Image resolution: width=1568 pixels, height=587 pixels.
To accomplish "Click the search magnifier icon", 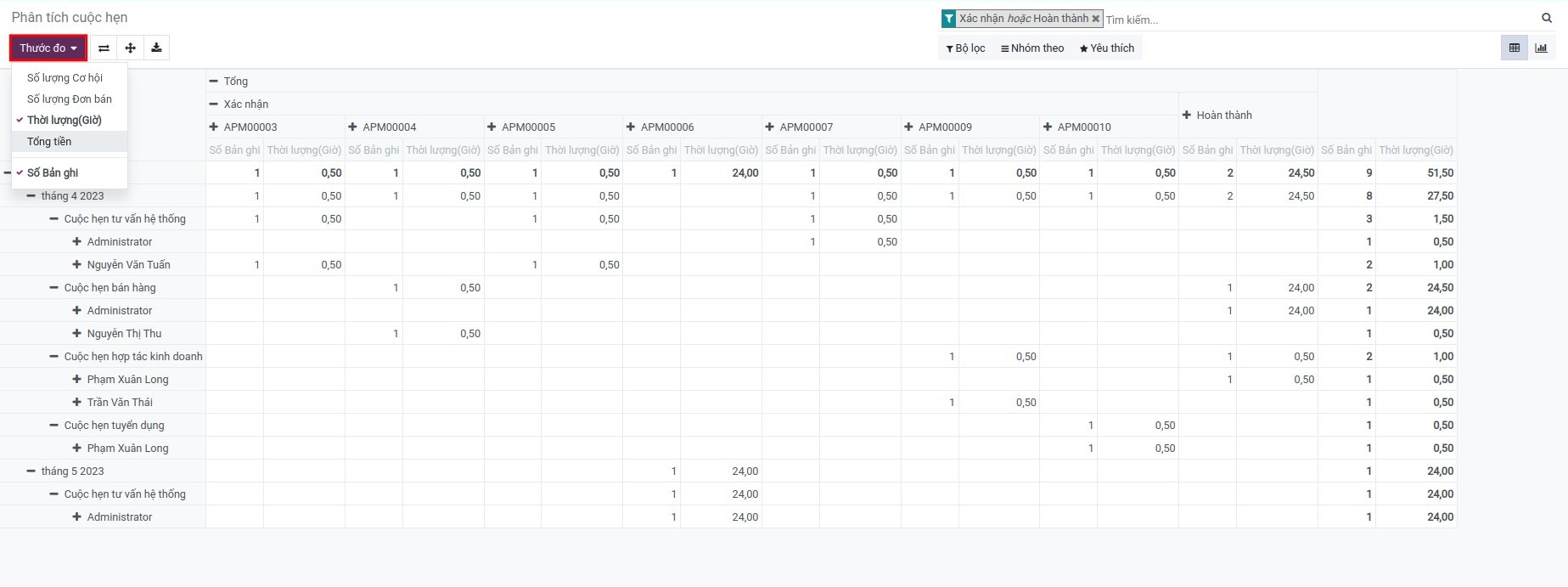I will pos(1547,18).
